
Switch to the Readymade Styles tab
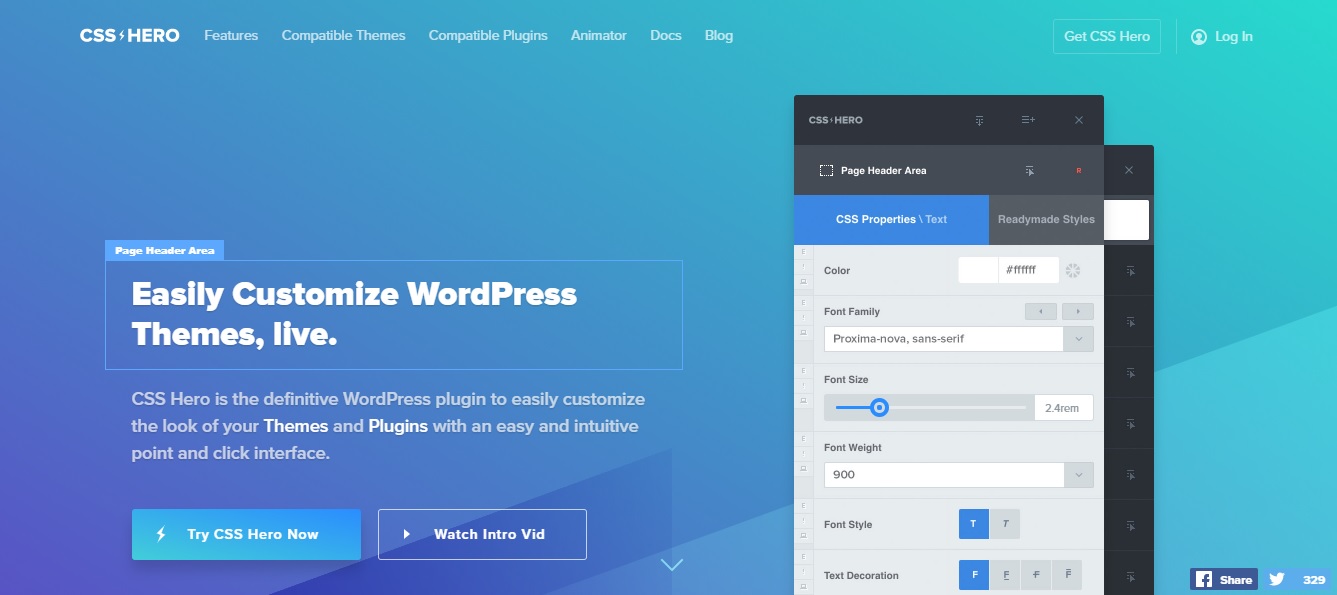point(1046,220)
